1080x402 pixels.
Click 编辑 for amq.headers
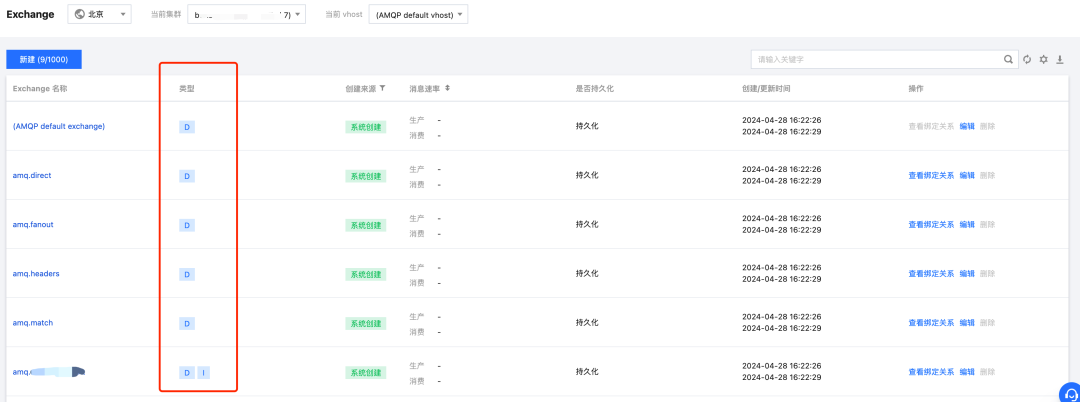pos(967,273)
